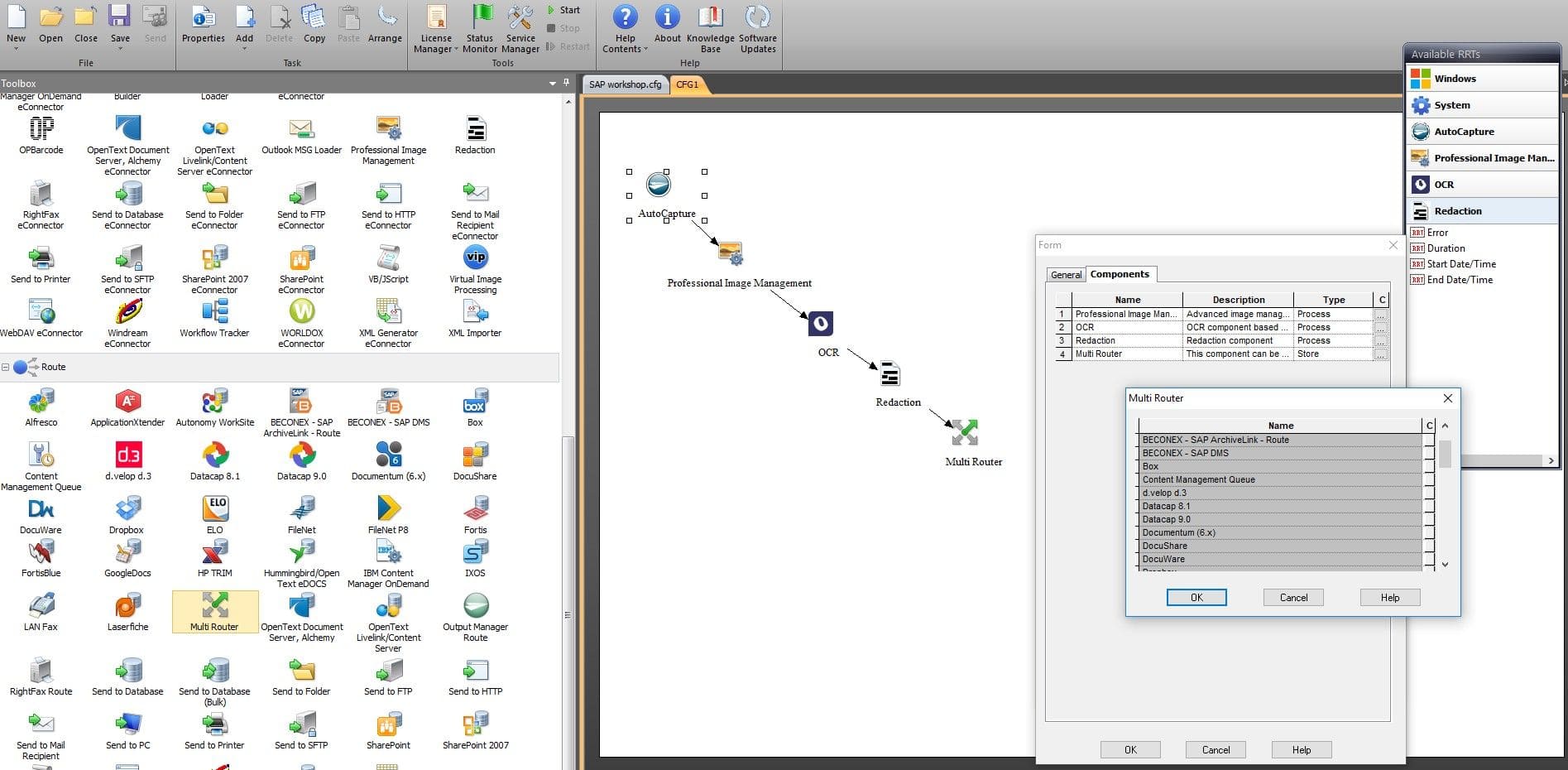1568x770 pixels.
Task: Toggle checkbox for BECONEX - SAP ArchiveLink - Route
Action: tap(1429, 440)
